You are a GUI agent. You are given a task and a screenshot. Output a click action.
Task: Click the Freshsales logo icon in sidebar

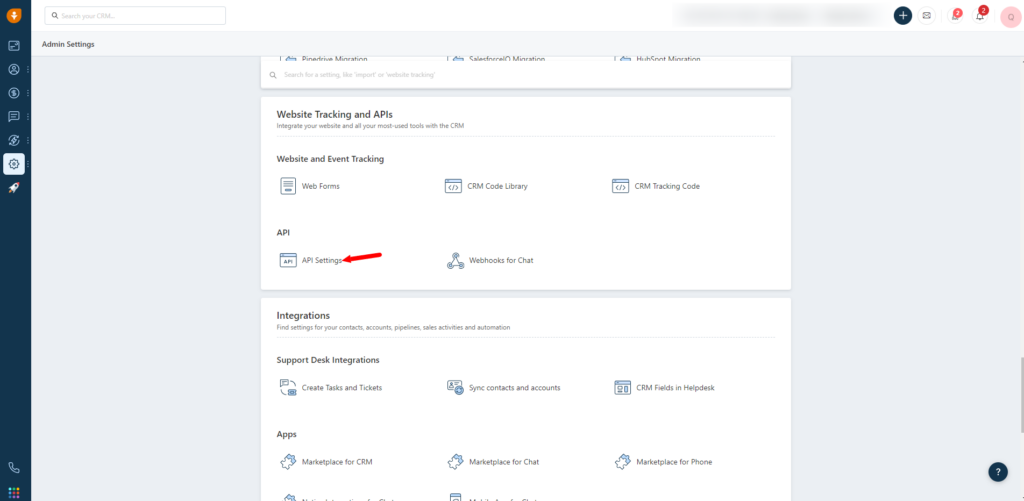pos(14,16)
